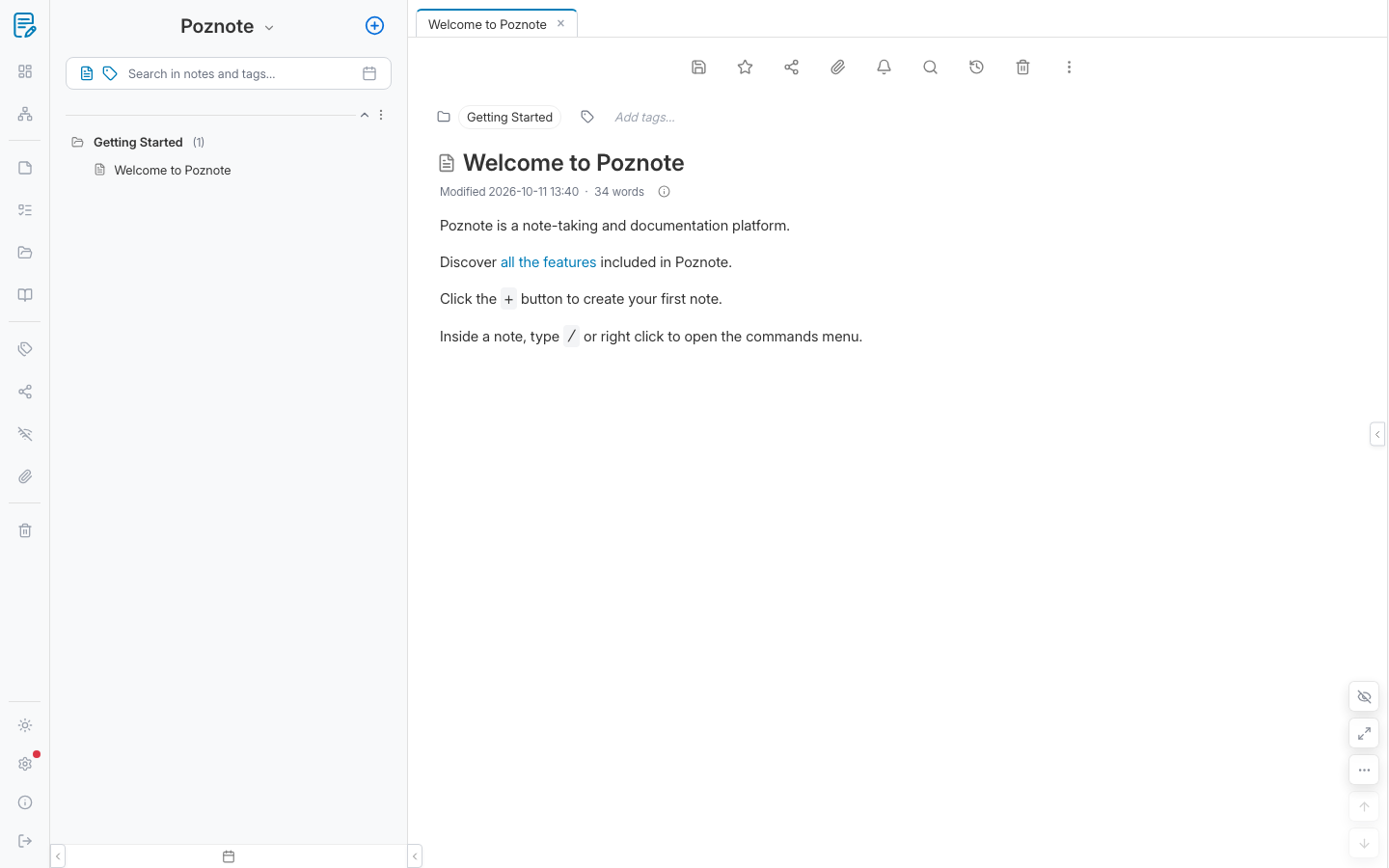This screenshot has height=868, width=1389.
Task: Click the Add tags field
Action: 645,118
